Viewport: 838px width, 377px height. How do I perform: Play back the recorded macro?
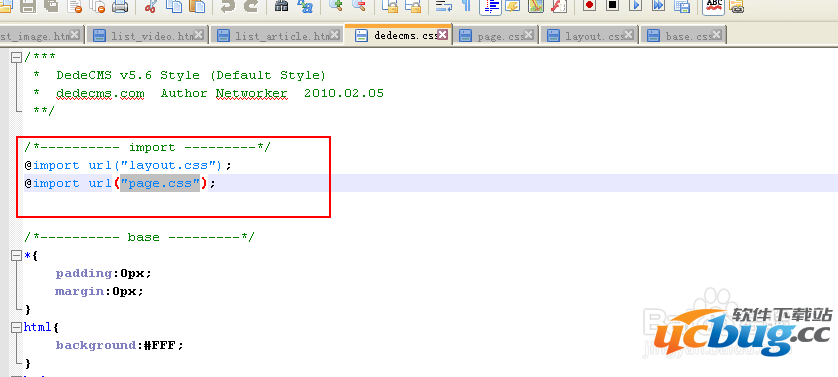pyautogui.click(x=635, y=6)
